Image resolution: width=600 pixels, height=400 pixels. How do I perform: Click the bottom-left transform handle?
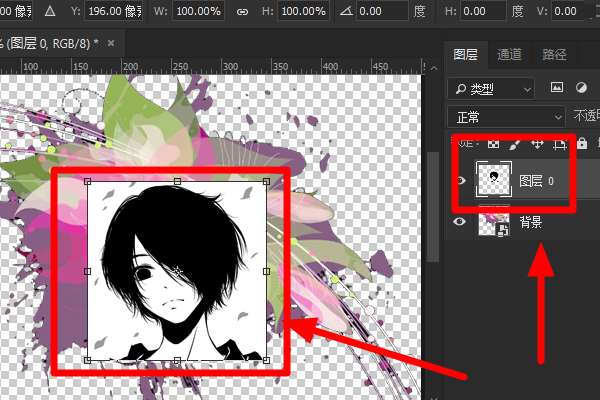pos(88,360)
